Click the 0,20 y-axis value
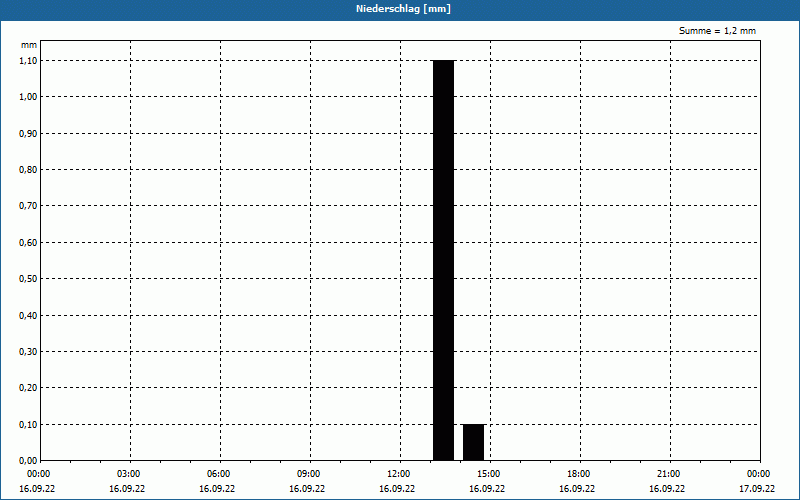 28,388
